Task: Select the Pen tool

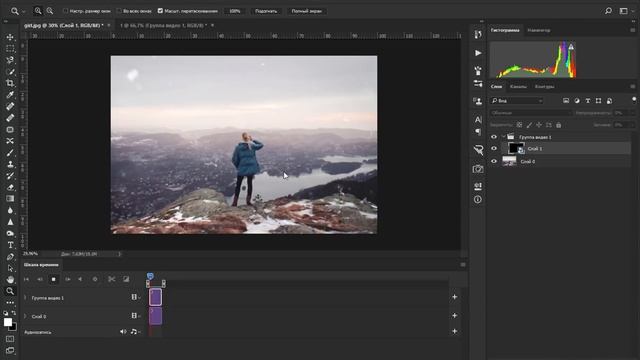Action: [x=10, y=257]
